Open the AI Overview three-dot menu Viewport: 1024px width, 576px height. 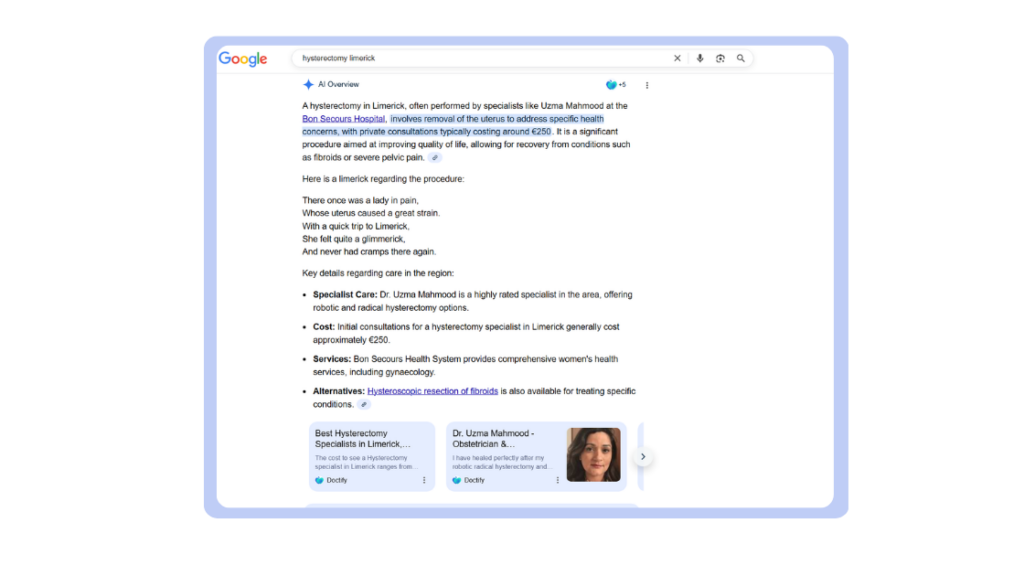tap(647, 85)
